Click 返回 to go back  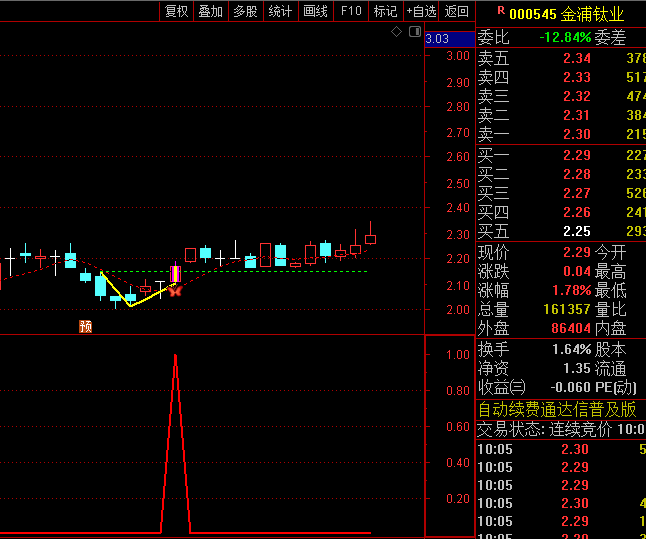(456, 11)
